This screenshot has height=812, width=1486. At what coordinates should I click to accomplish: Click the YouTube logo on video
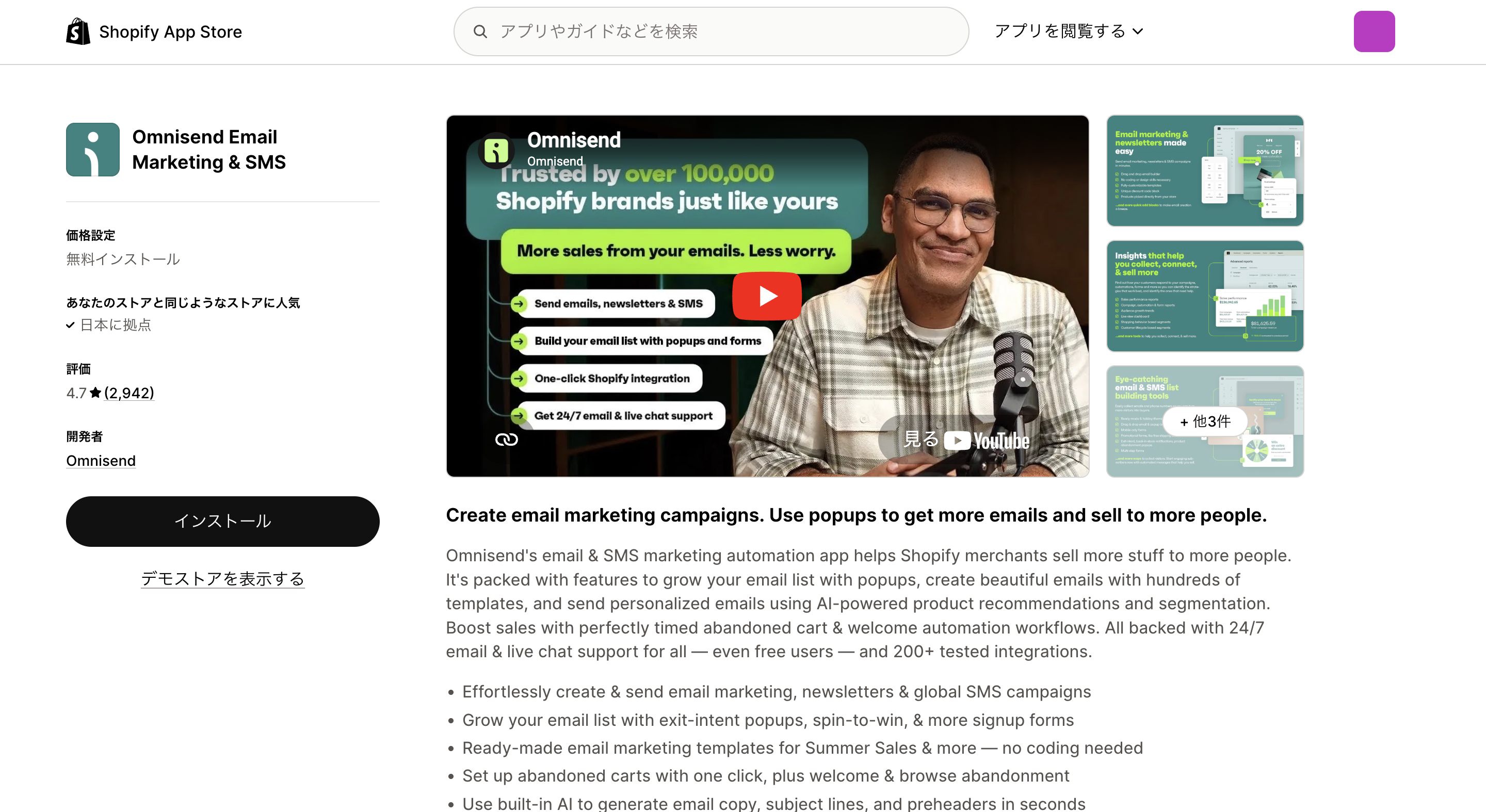point(987,441)
